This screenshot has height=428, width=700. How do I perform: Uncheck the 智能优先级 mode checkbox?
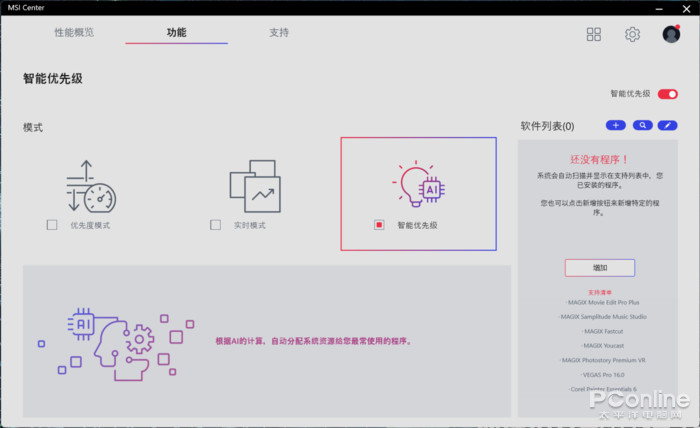point(380,225)
